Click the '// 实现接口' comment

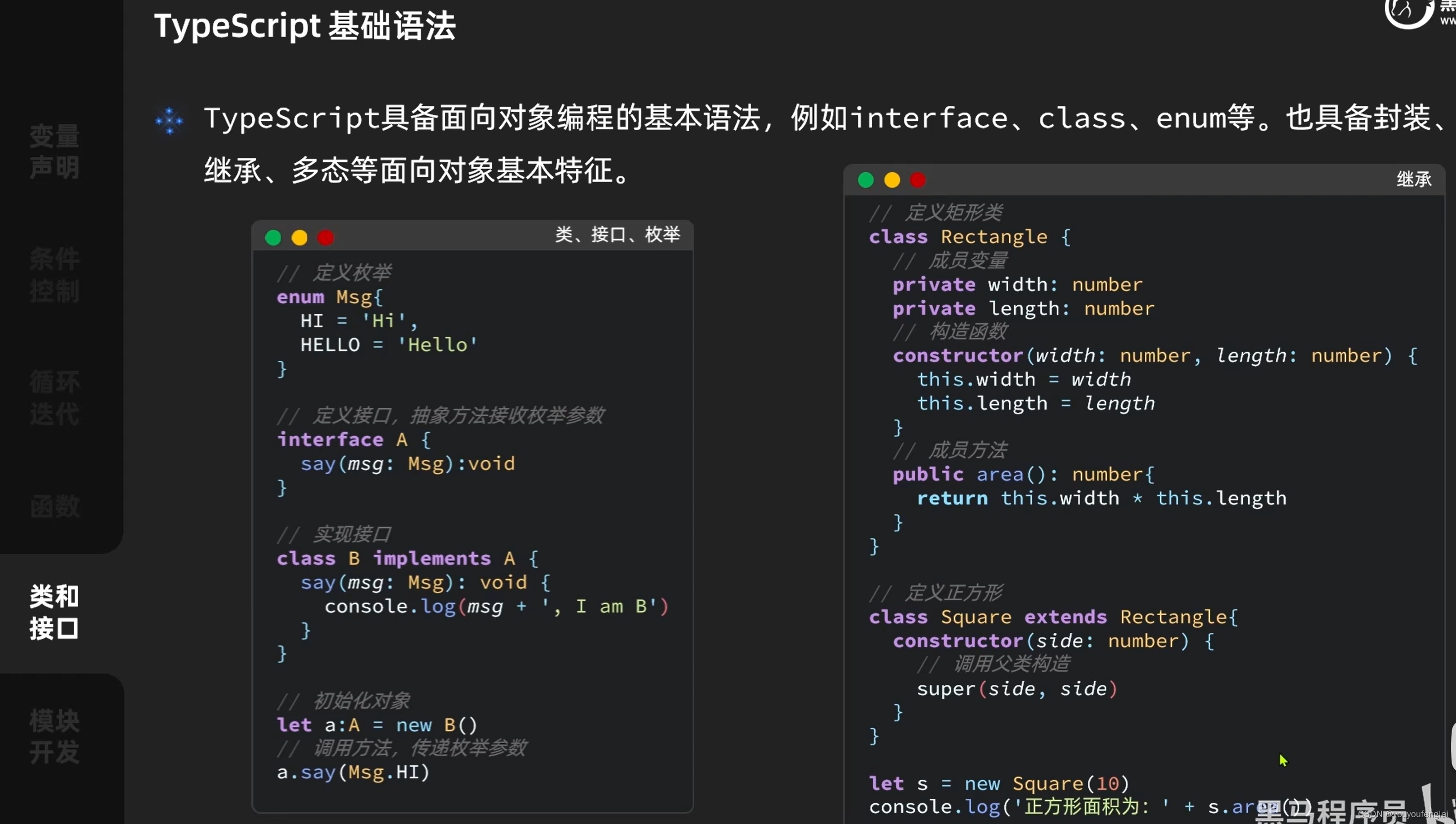(334, 534)
